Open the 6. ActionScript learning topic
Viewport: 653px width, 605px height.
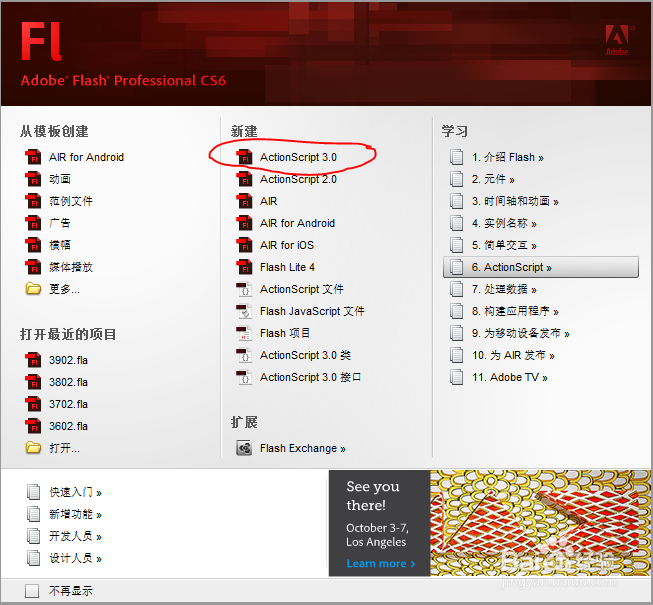[x=541, y=267]
